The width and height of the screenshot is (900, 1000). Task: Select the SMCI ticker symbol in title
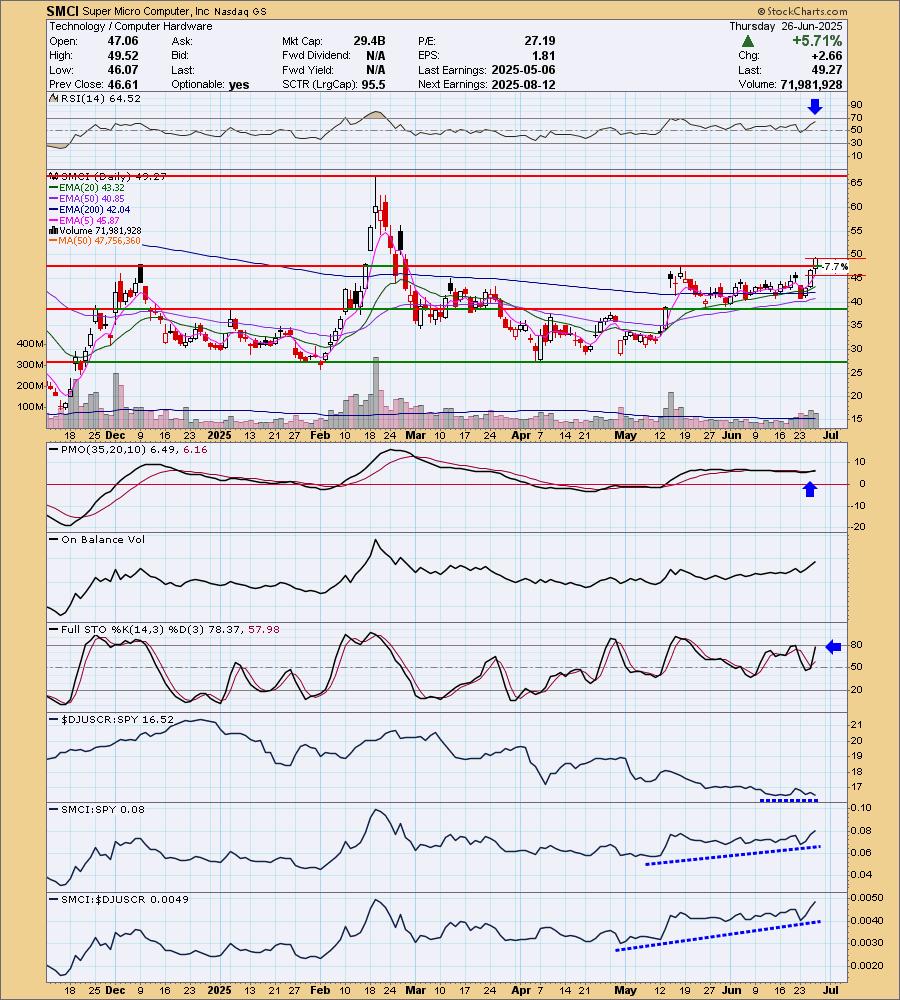point(63,11)
